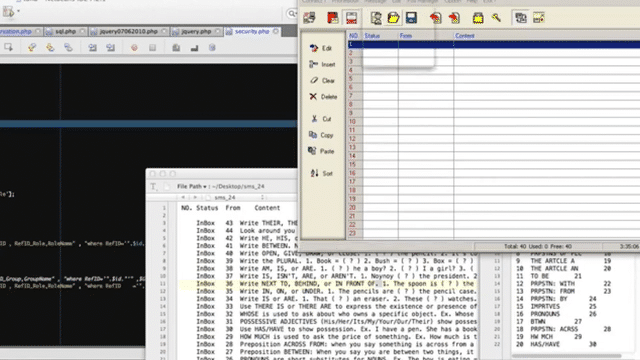
Task: Switch to the jquery07062010.php tab
Action: [129, 31]
